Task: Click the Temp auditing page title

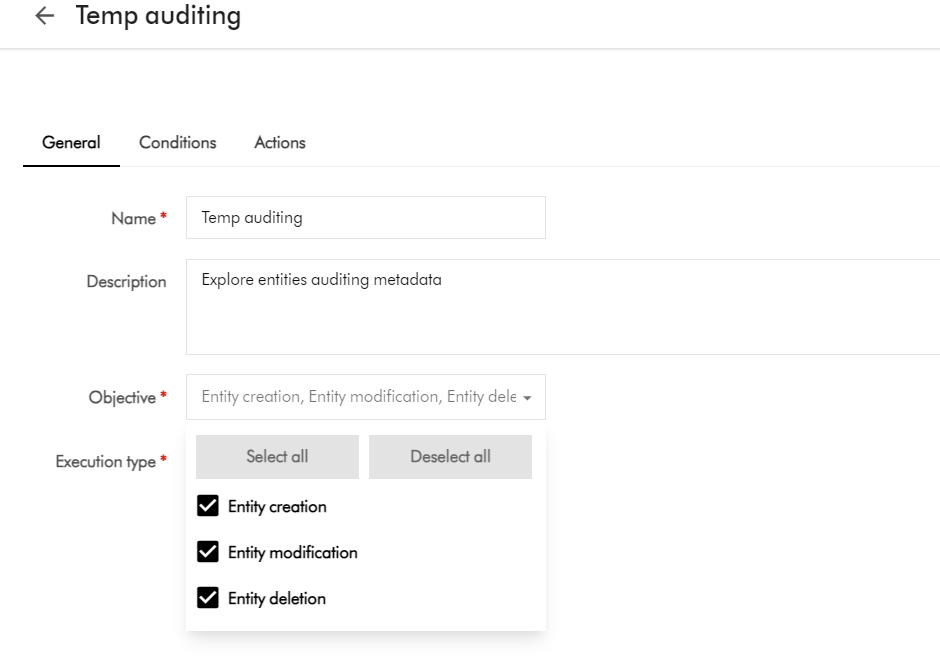Action: pos(158,16)
